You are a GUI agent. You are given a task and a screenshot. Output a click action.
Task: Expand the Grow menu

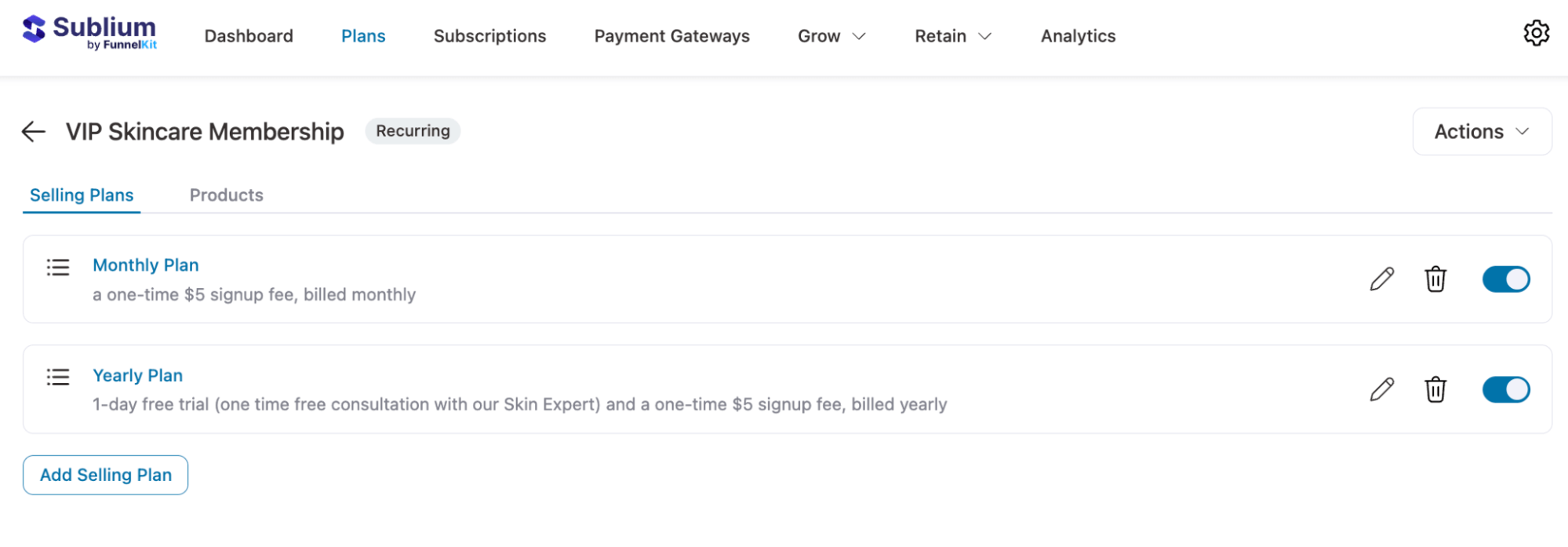click(x=831, y=35)
